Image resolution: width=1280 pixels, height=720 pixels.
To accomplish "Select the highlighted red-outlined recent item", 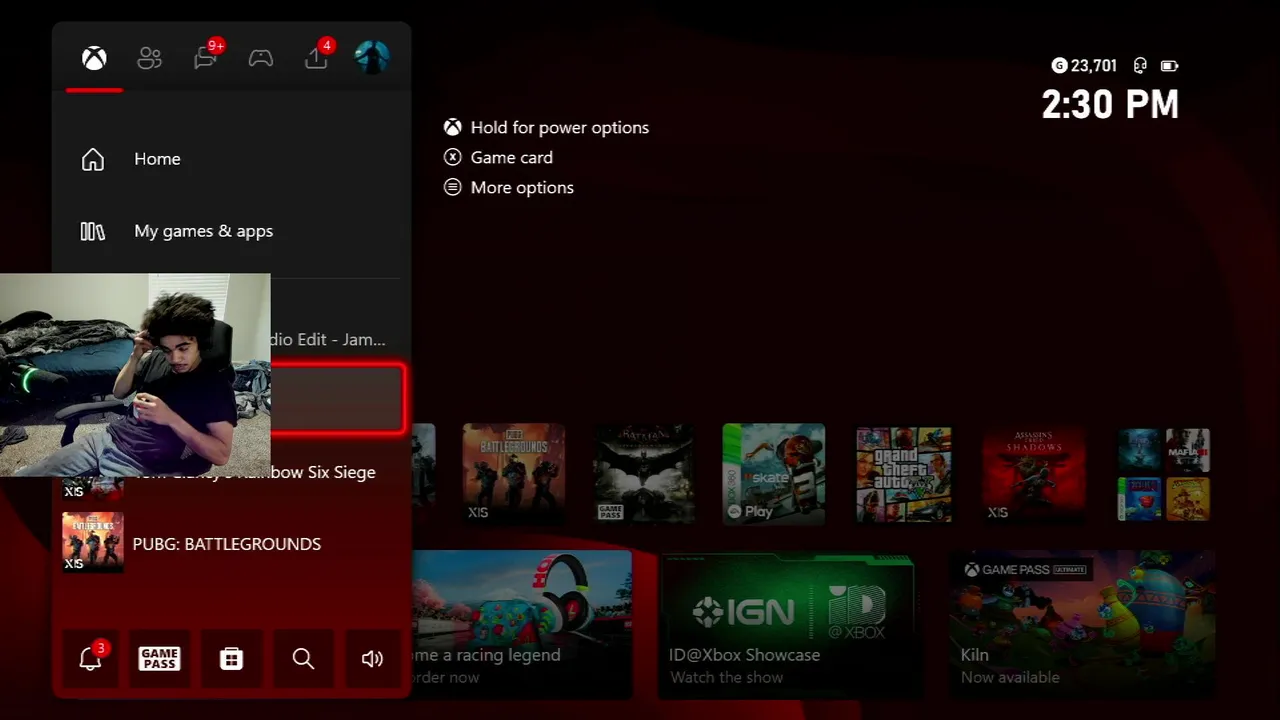I will (x=336, y=398).
